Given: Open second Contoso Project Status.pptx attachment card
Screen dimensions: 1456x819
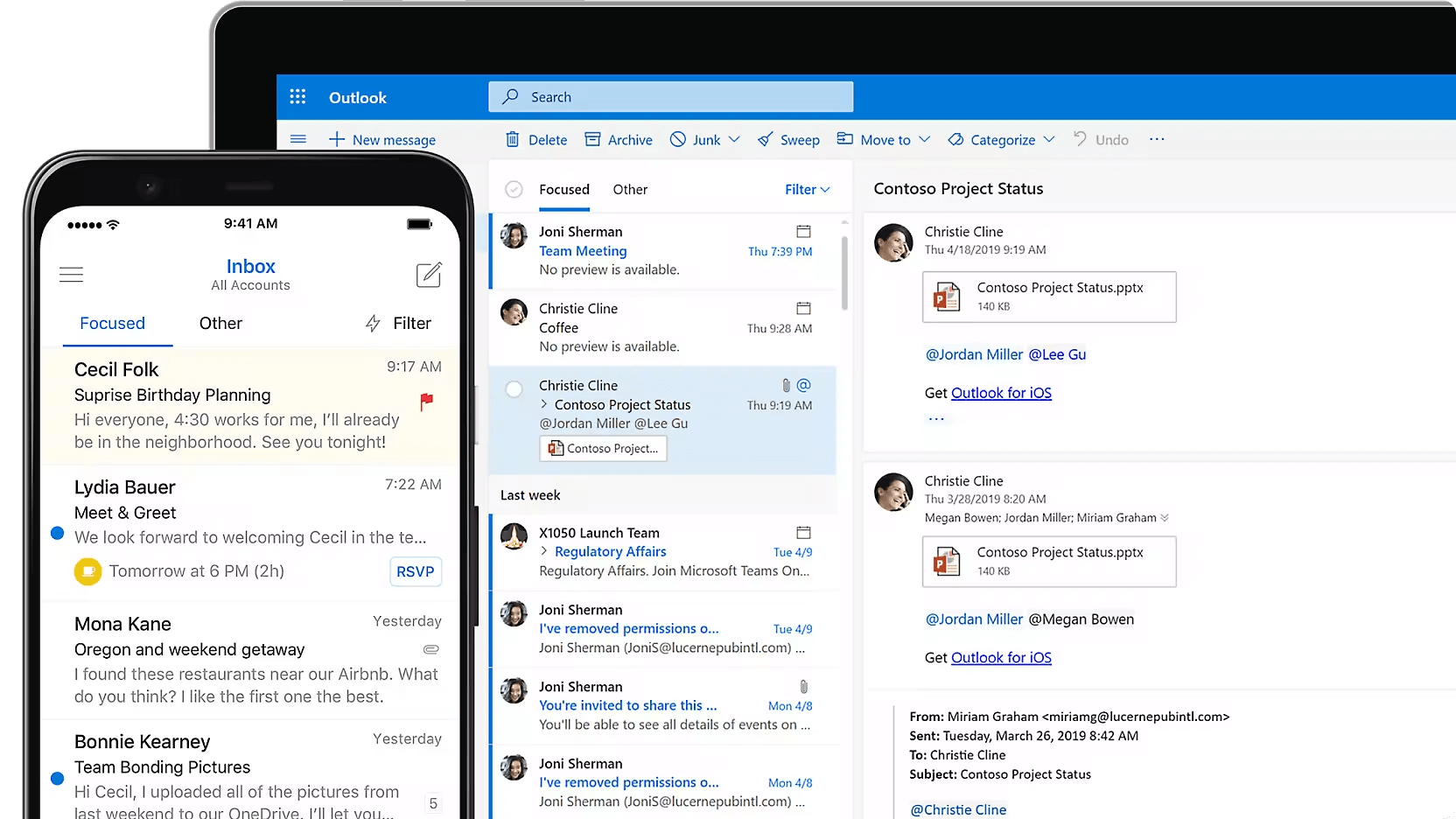Looking at the screenshot, I should pos(1049,561).
